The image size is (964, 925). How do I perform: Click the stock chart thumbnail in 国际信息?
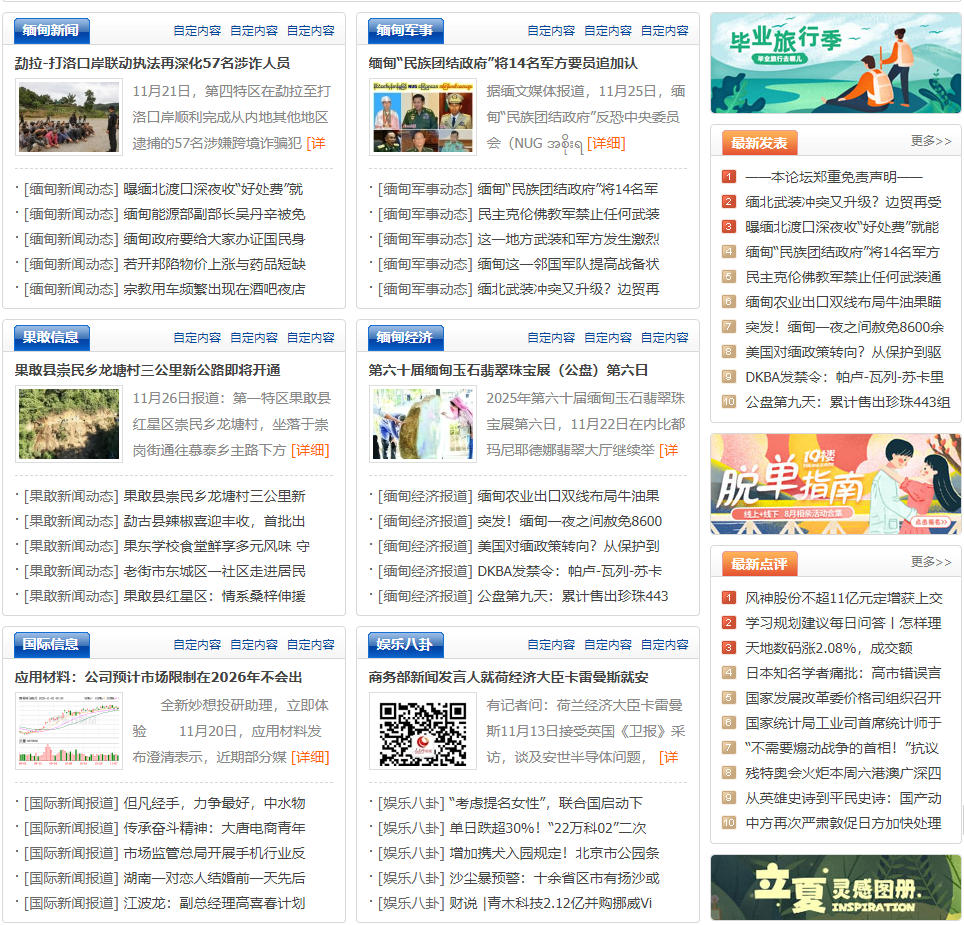(68, 731)
